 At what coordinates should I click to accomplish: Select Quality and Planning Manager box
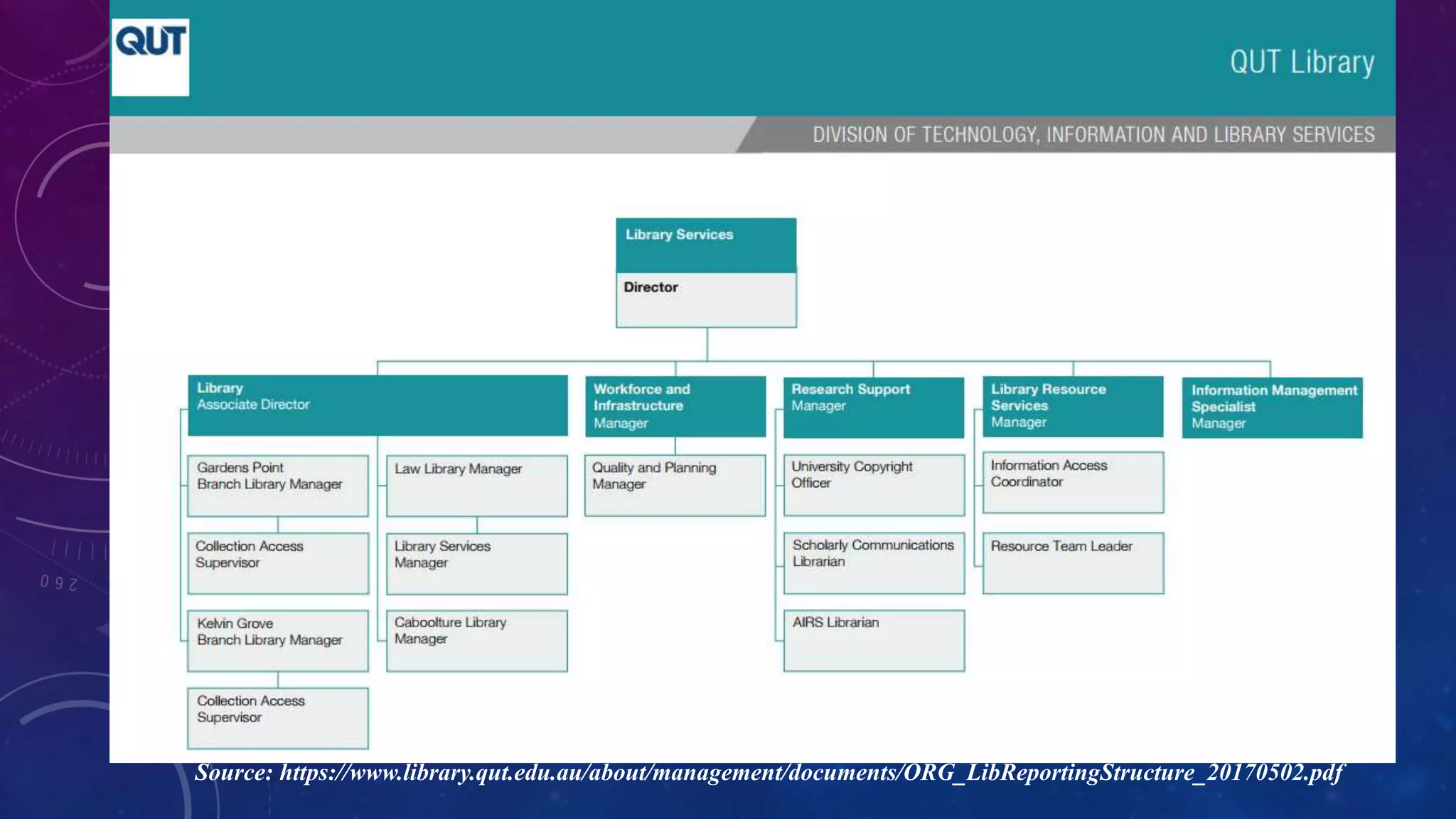point(675,486)
